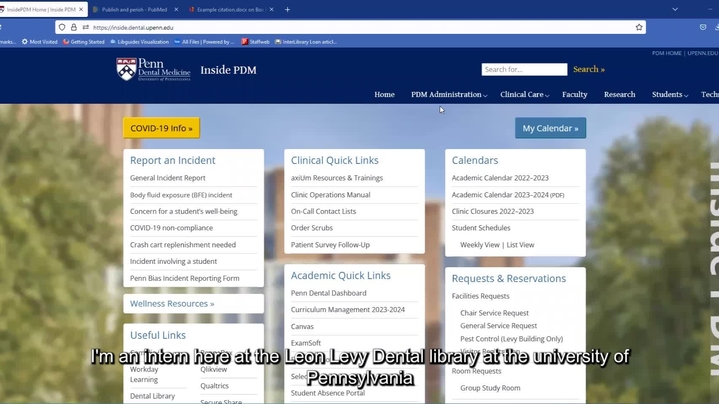719x404 pixels.
Task: Open My Calendar button
Action: 550,128
